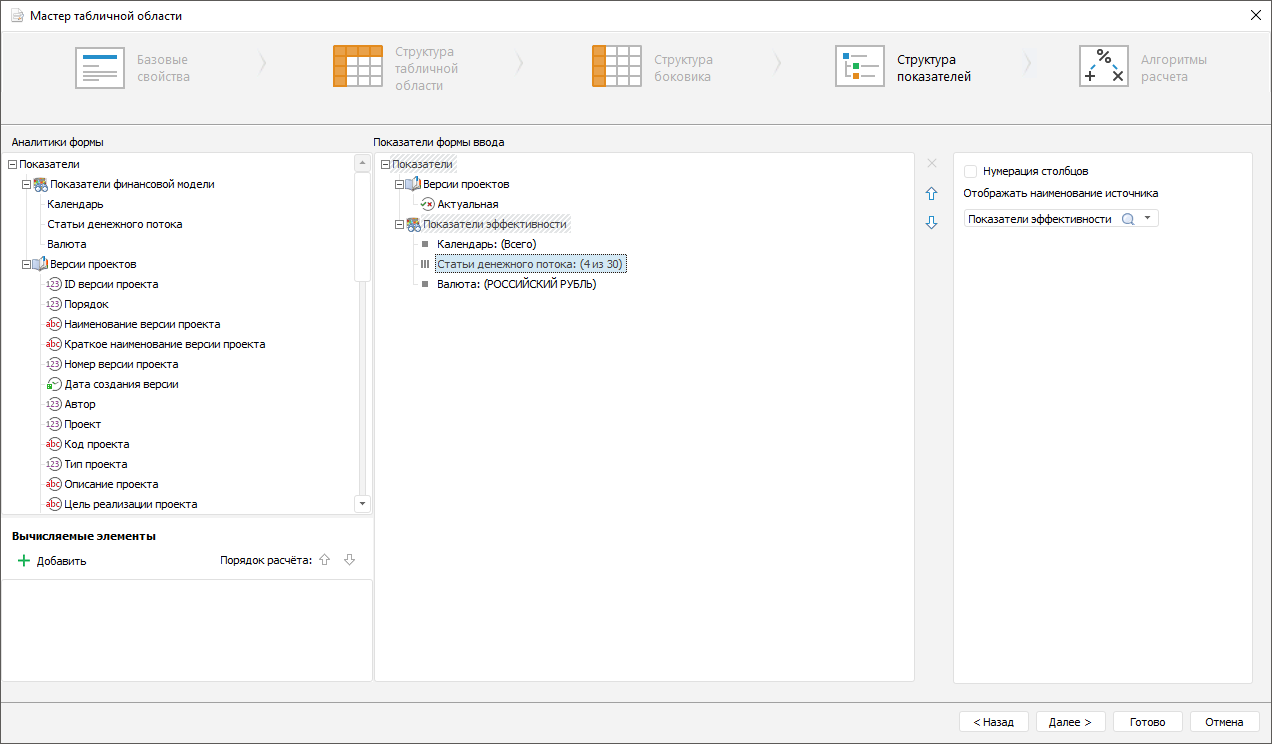Click marker icon of Статьи денежного потока (4 из 30)
This screenshot has width=1272, height=744.
424,264
